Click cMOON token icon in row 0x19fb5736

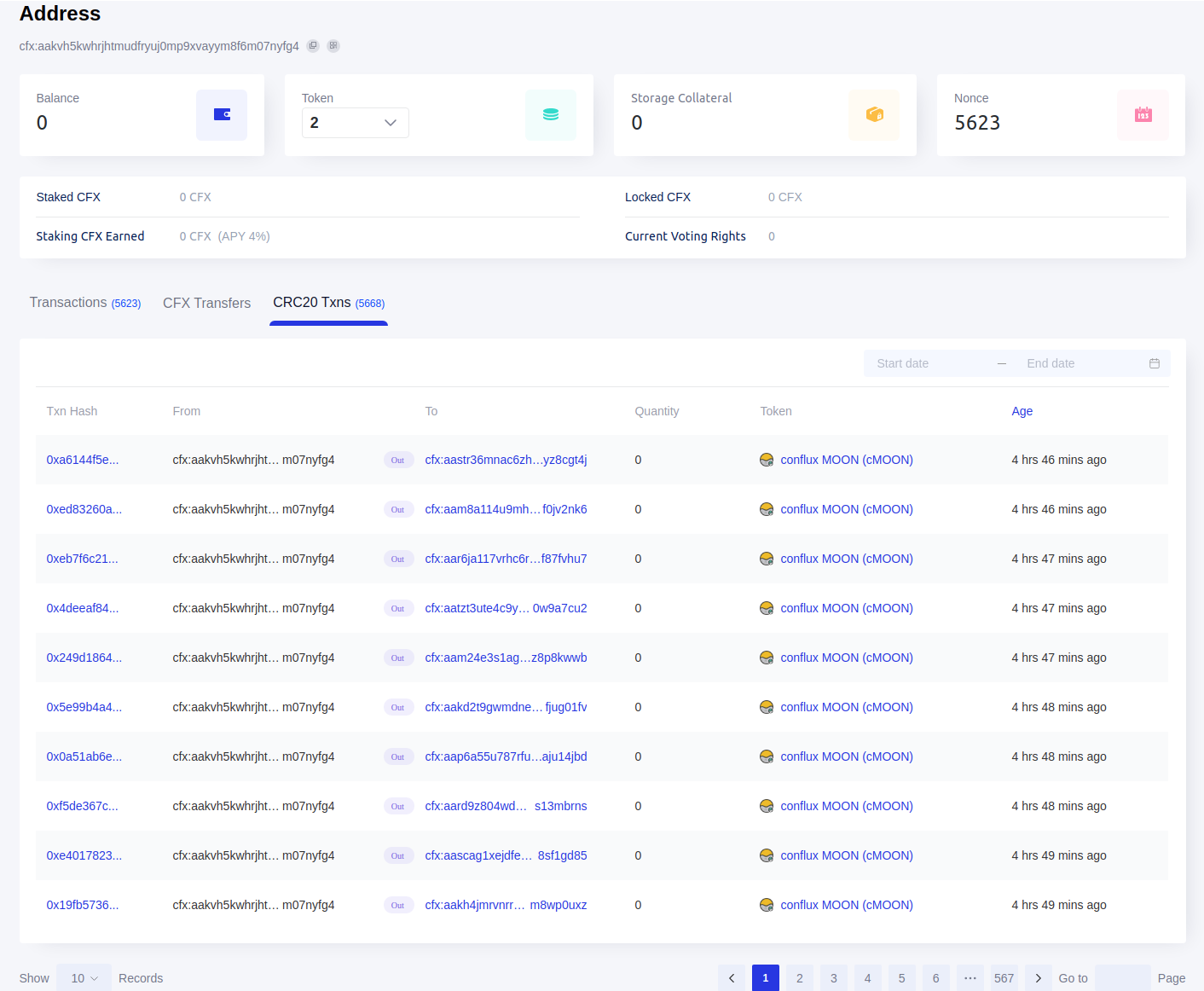(767, 905)
